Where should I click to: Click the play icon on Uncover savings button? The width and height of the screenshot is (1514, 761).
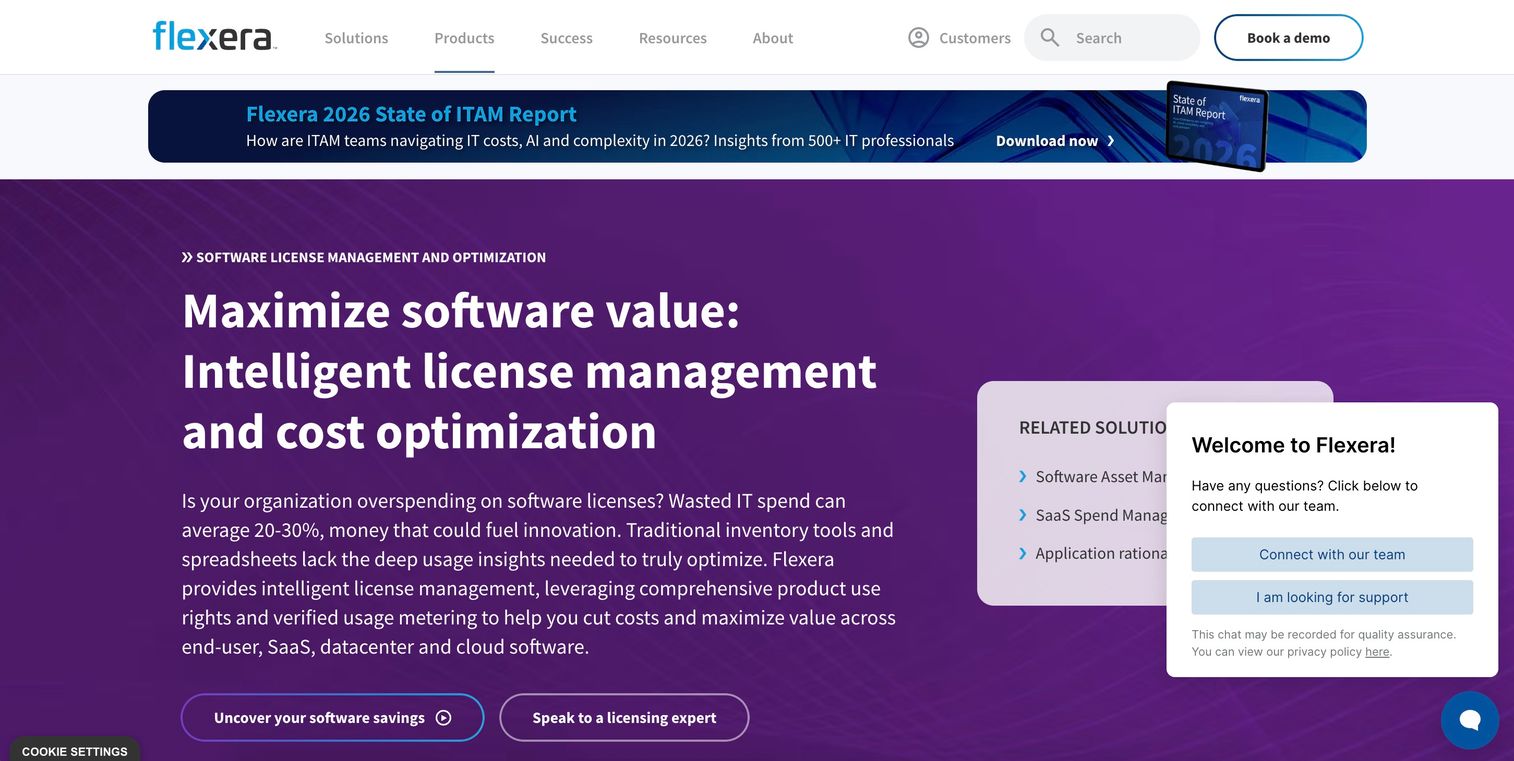pos(444,718)
